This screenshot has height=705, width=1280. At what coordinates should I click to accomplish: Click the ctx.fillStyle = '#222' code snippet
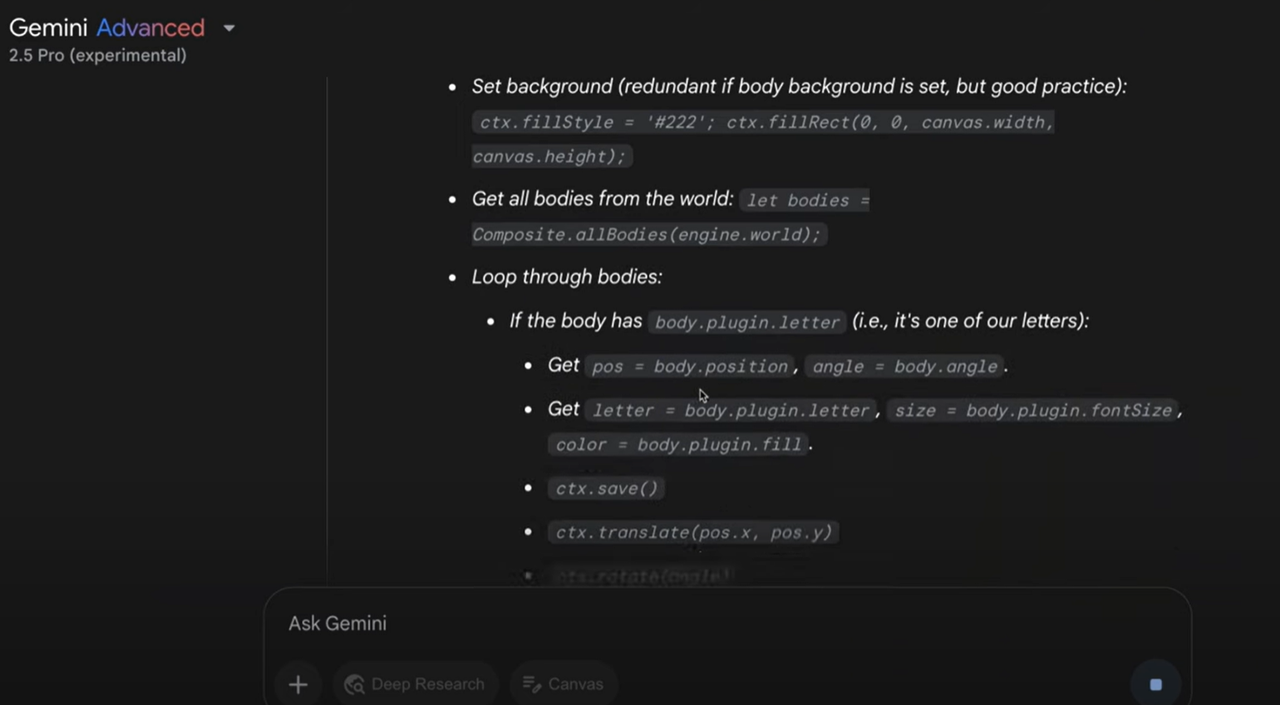596,122
